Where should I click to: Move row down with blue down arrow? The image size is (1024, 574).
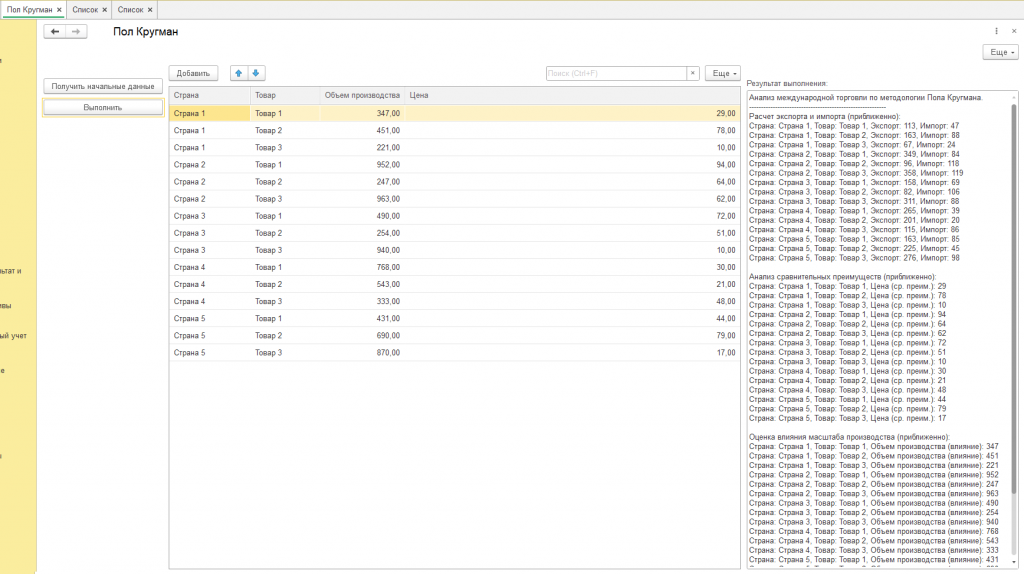(256, 73)
